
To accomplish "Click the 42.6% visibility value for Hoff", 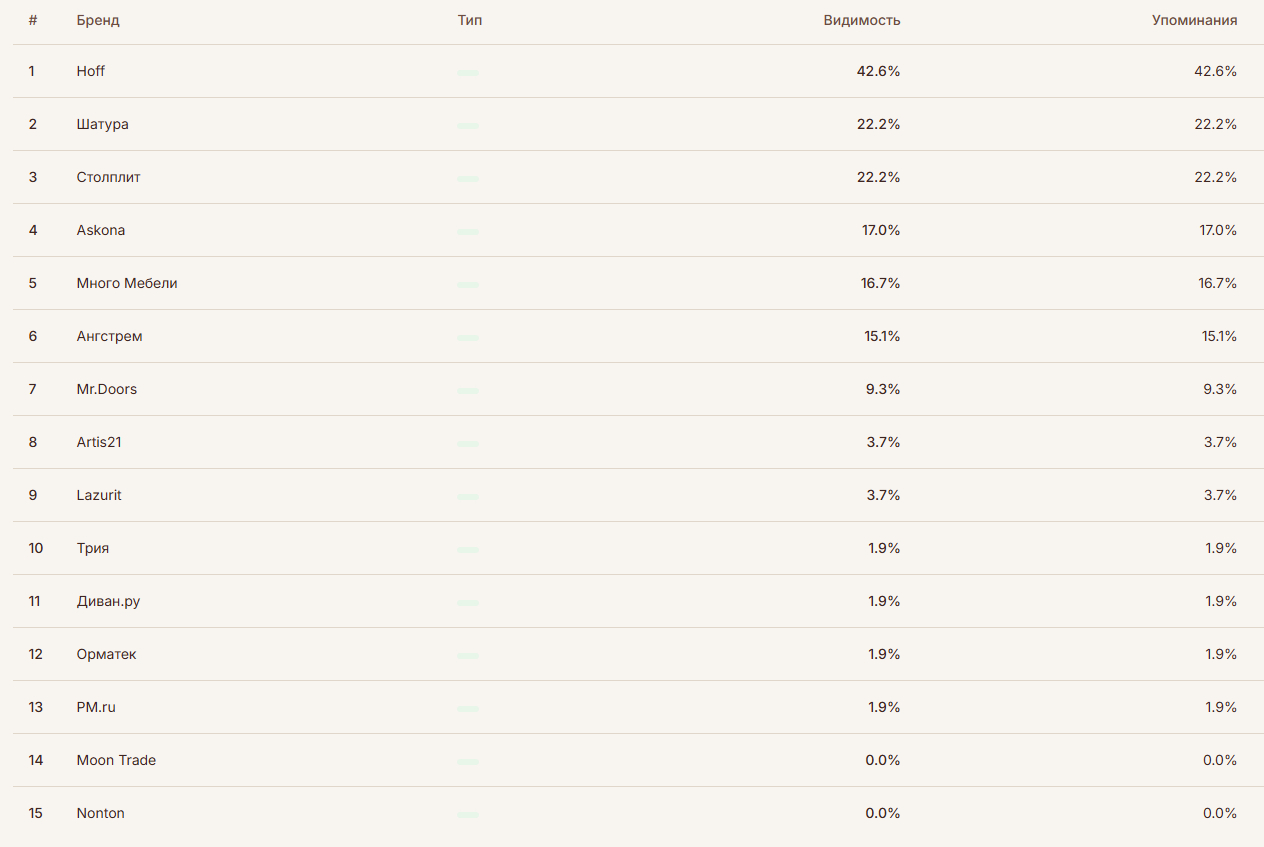I will [878, 71].
